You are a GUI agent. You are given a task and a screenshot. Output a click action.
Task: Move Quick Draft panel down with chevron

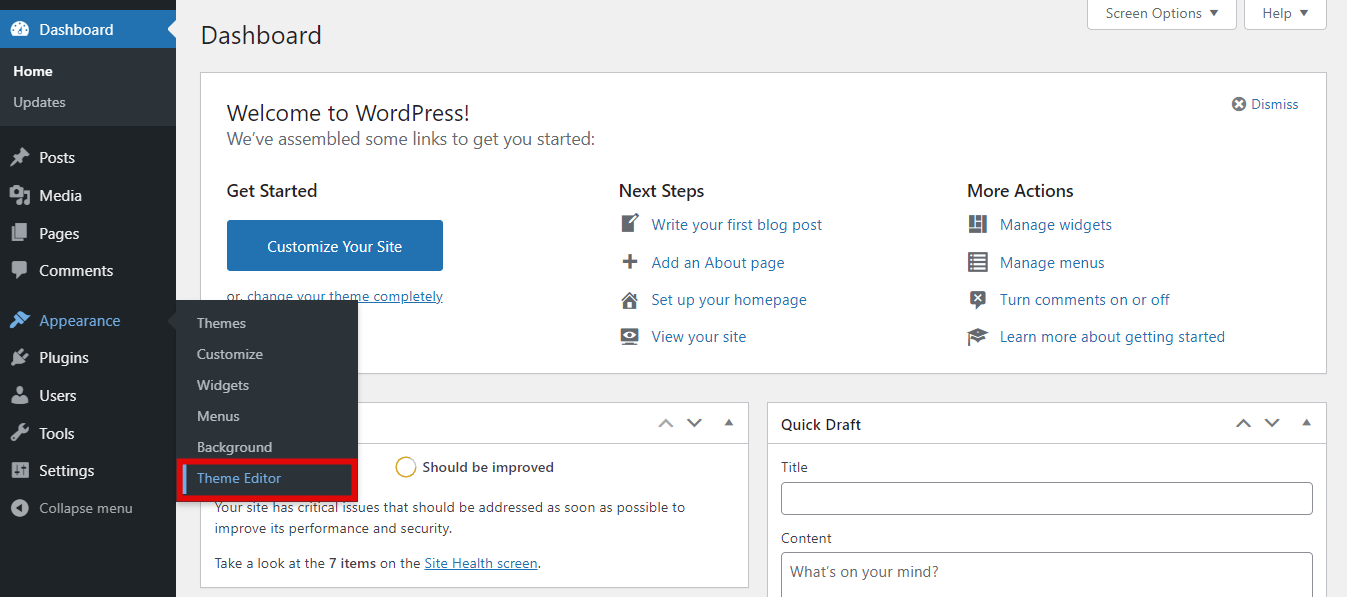1272,423
